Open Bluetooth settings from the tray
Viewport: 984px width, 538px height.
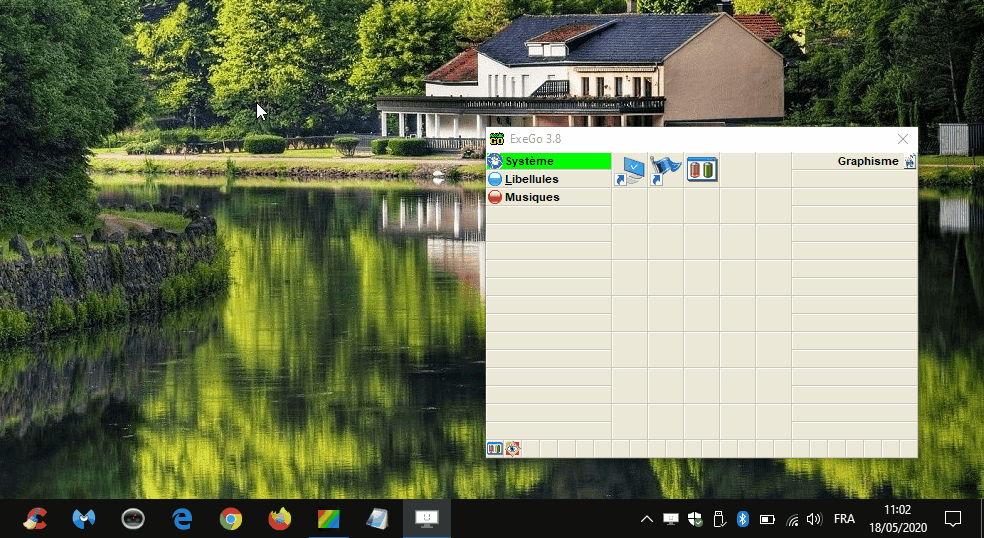(742, 519)
